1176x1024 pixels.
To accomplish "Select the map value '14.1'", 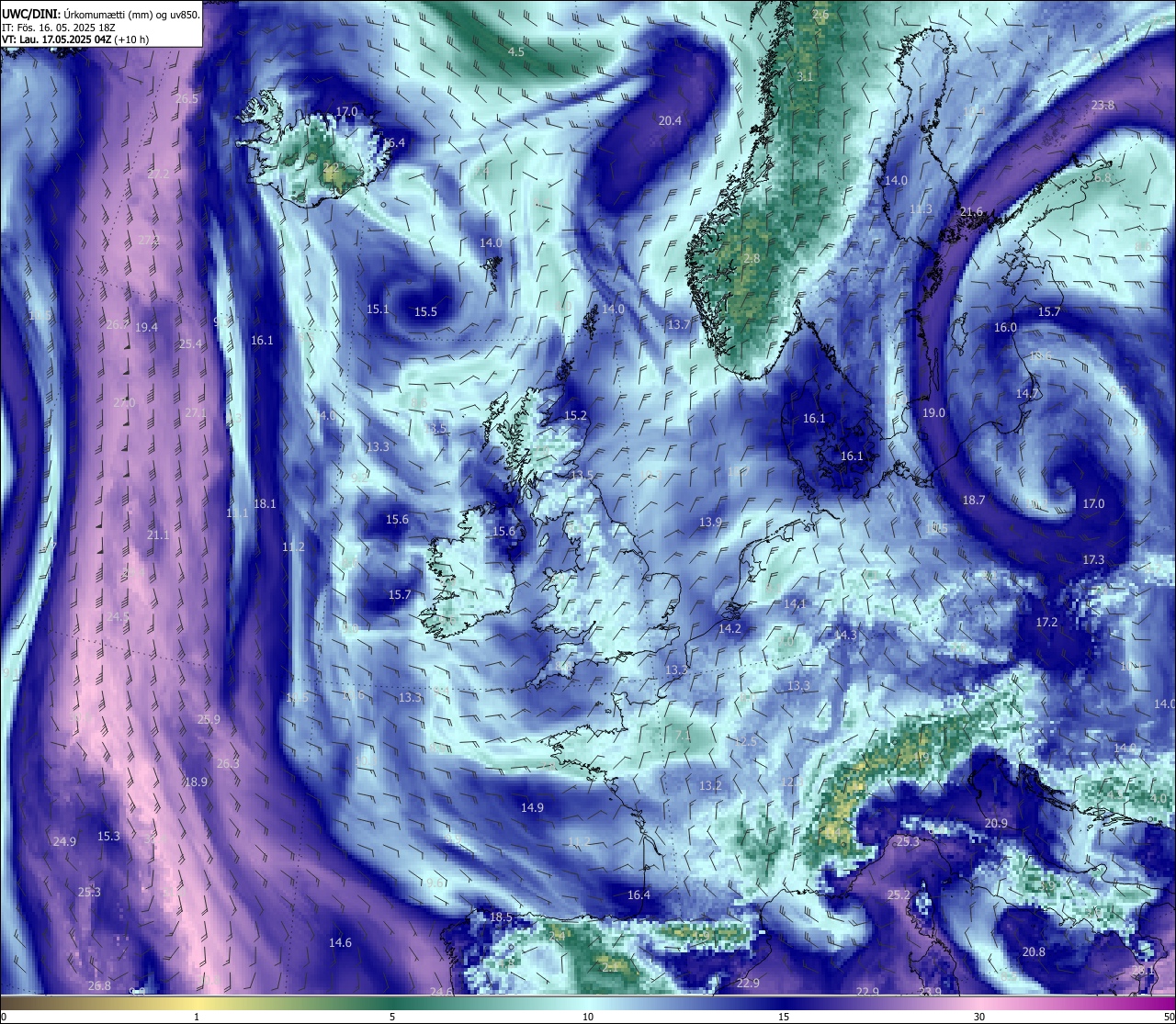I will click(x=795, y=604).
